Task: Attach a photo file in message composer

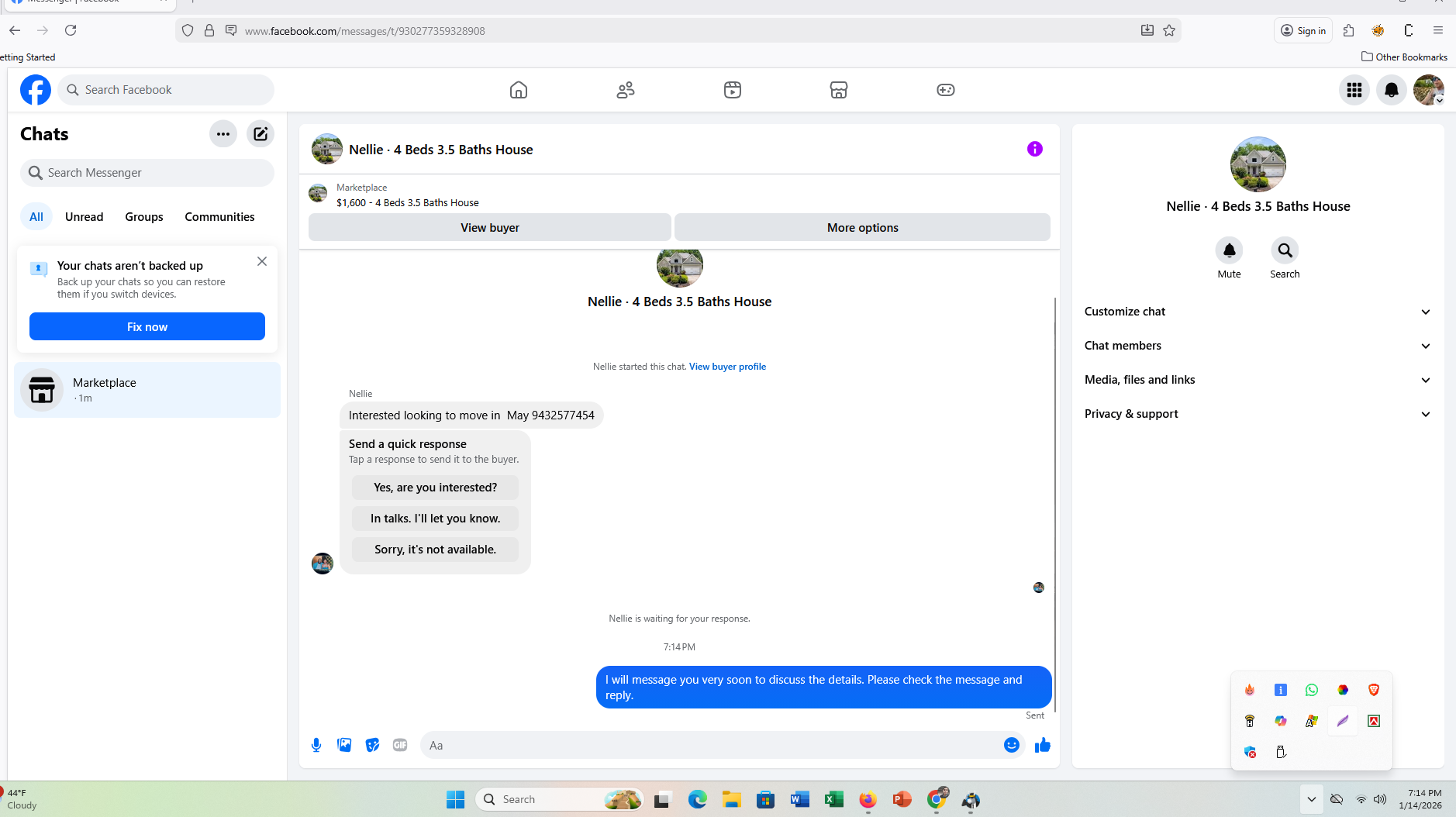Action: pos(344,745)
